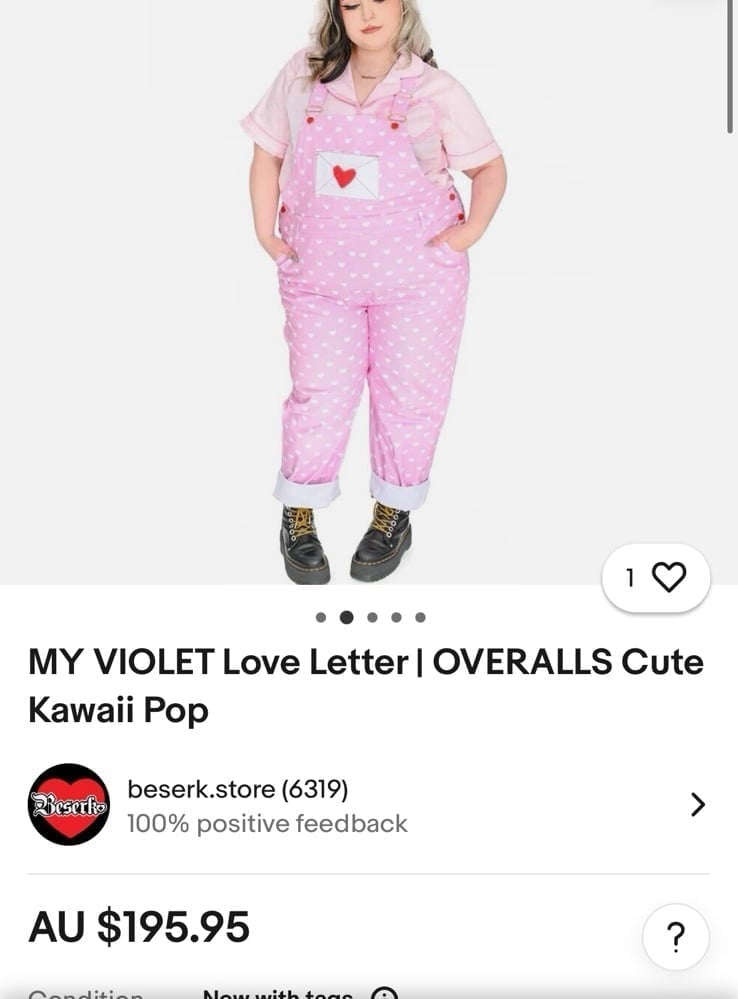Tap the Condition label
738x999 pixels.
[86, 995]
